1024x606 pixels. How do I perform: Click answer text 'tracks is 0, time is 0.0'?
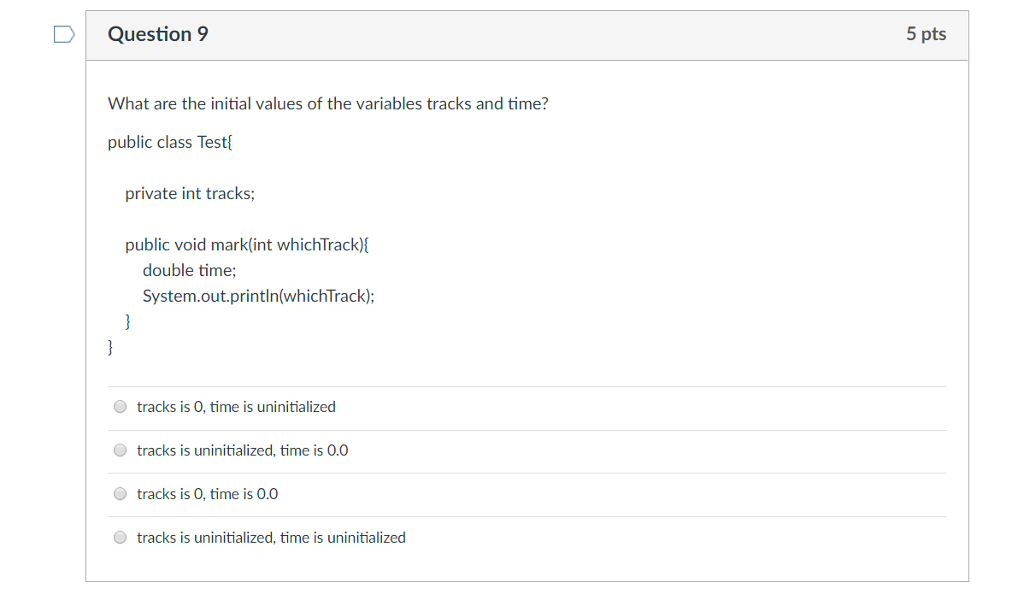coord(207,494)
